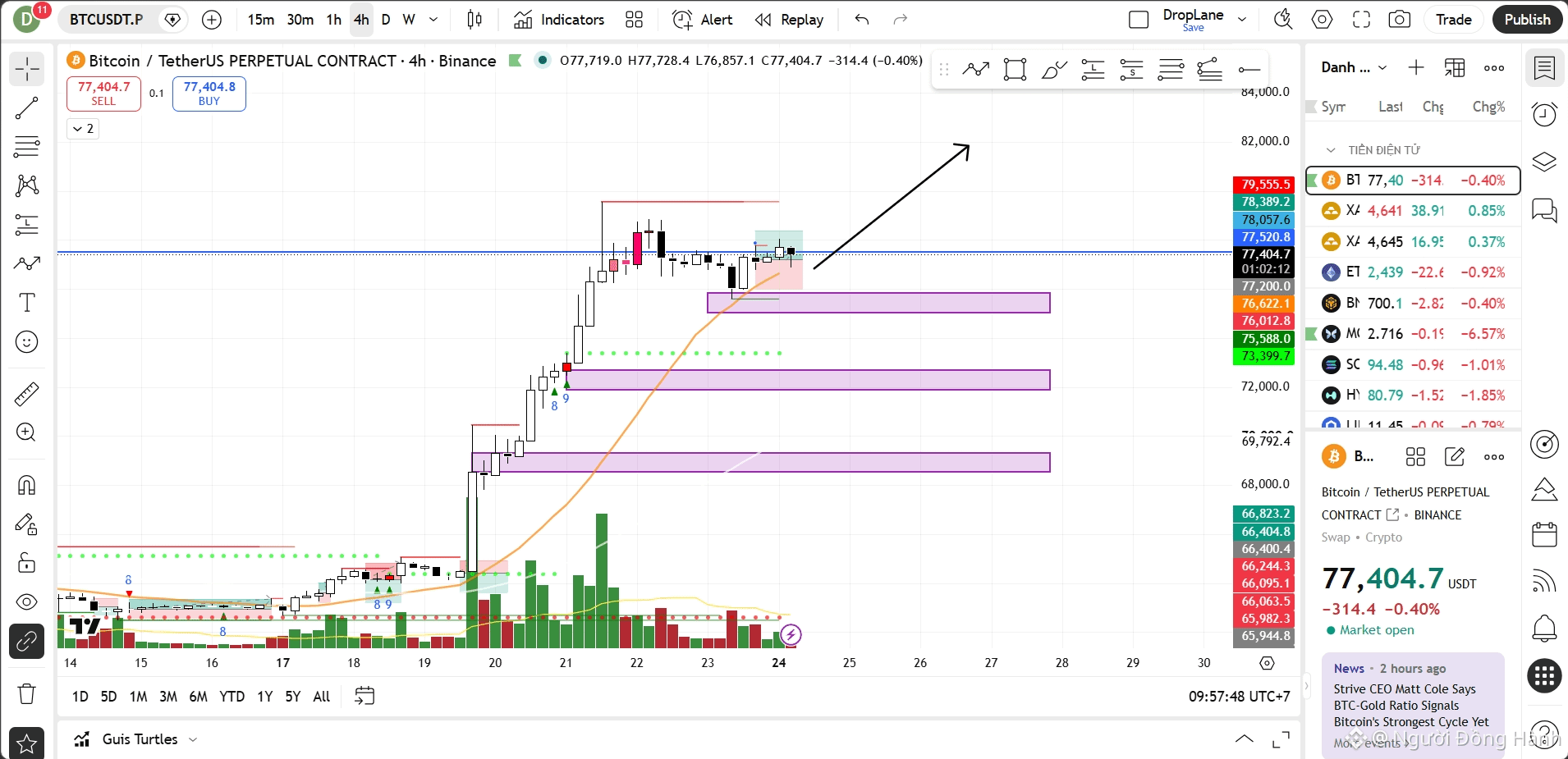Open the go to date calendar
The width and height of the screenshot is (1568, 759).
[364, 697]
